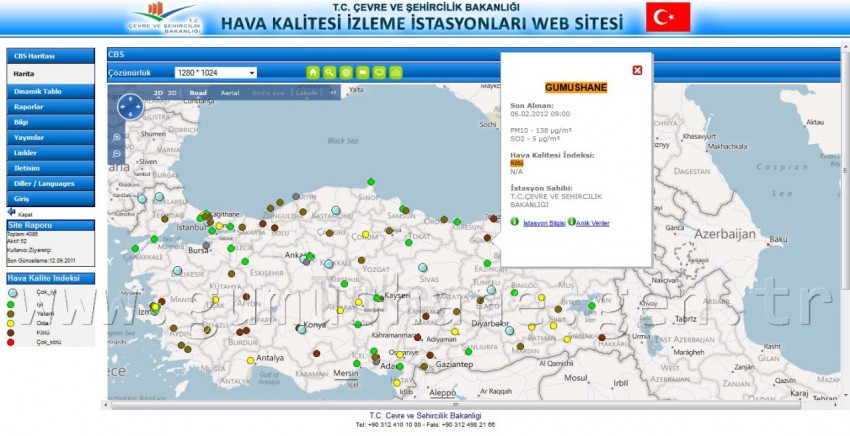Click the Çok_iyi light blue legend swatch
Viewport: 850px width, 436px height.
(12, 293)
